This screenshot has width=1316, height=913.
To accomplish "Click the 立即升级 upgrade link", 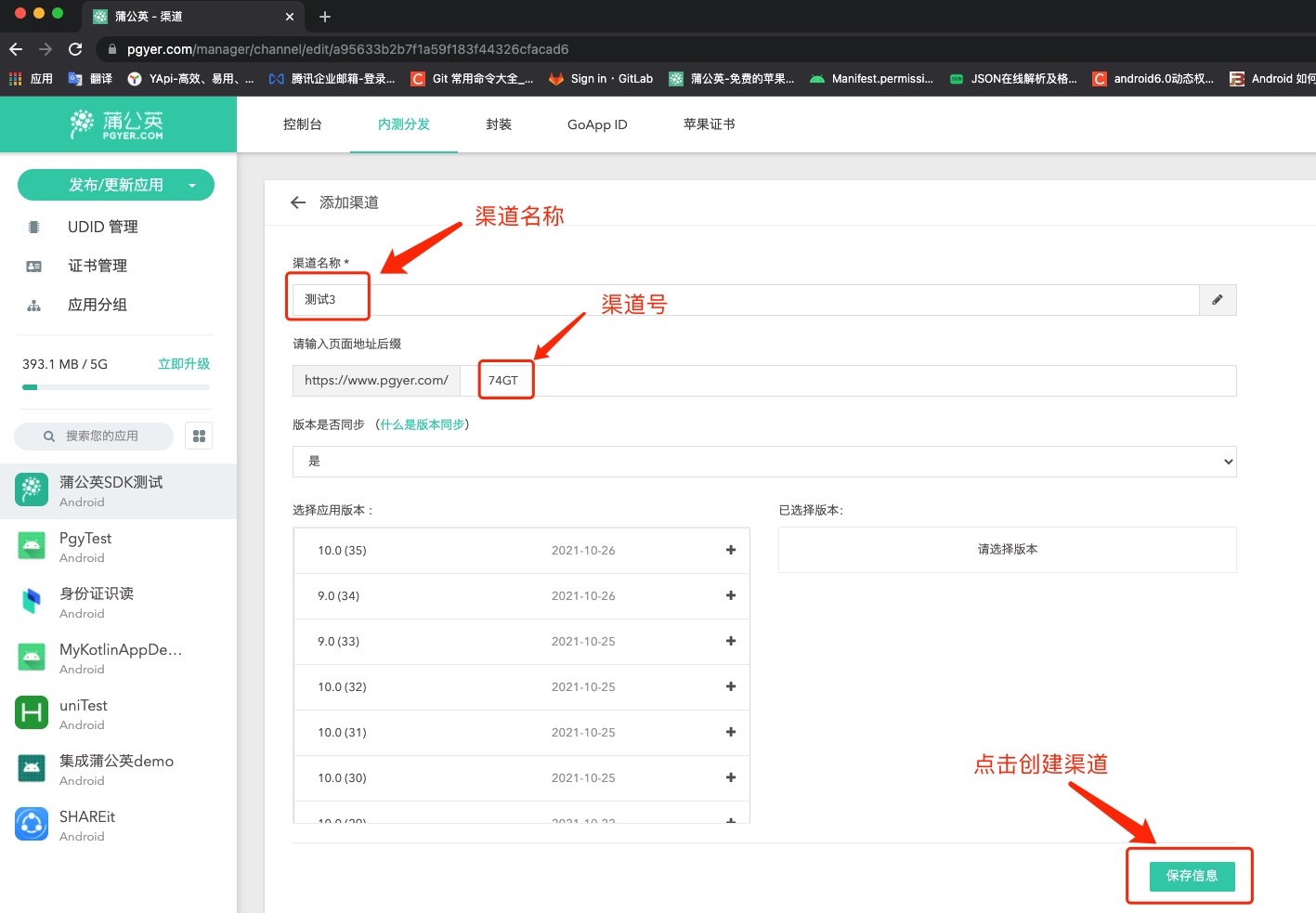I will click(x=184, y=364).
